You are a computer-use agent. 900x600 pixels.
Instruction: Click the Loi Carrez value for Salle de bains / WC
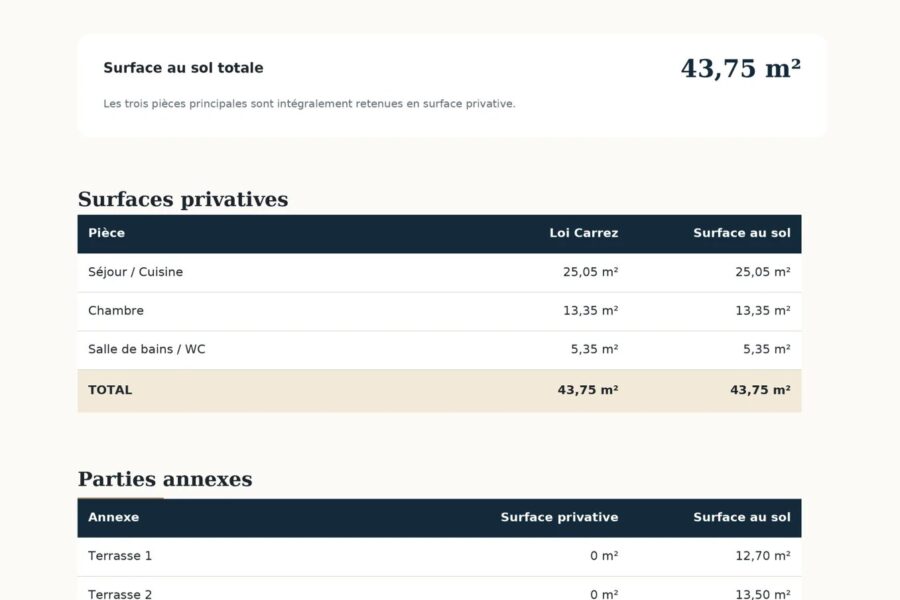[595, 349]
